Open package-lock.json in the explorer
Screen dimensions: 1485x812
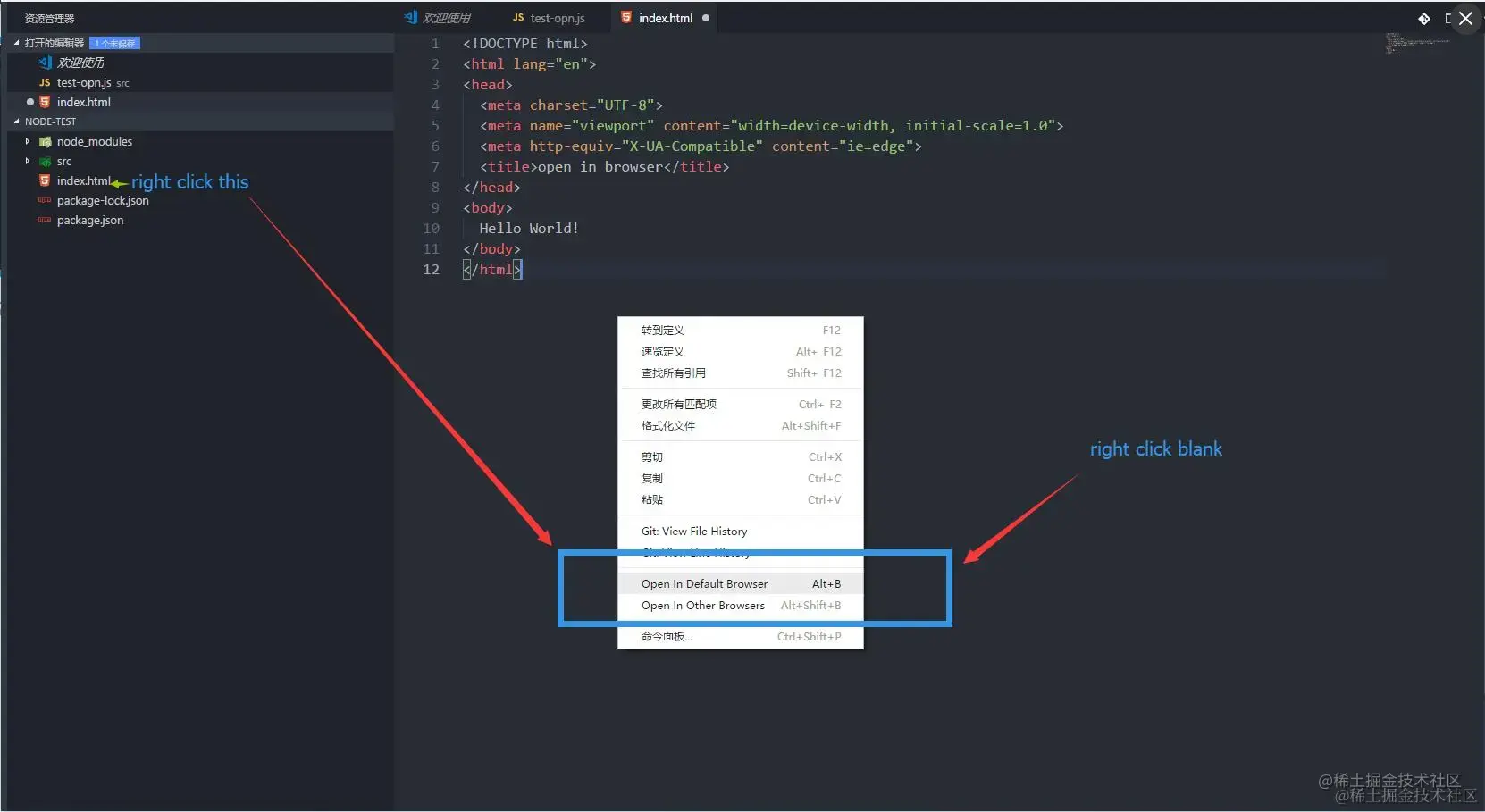(x=103, y=200)
